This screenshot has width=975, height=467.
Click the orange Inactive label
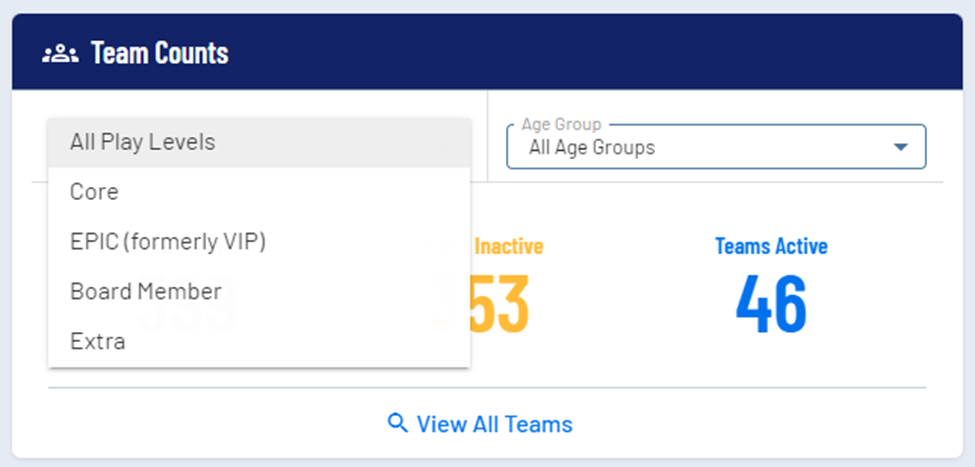coord(508,246)
